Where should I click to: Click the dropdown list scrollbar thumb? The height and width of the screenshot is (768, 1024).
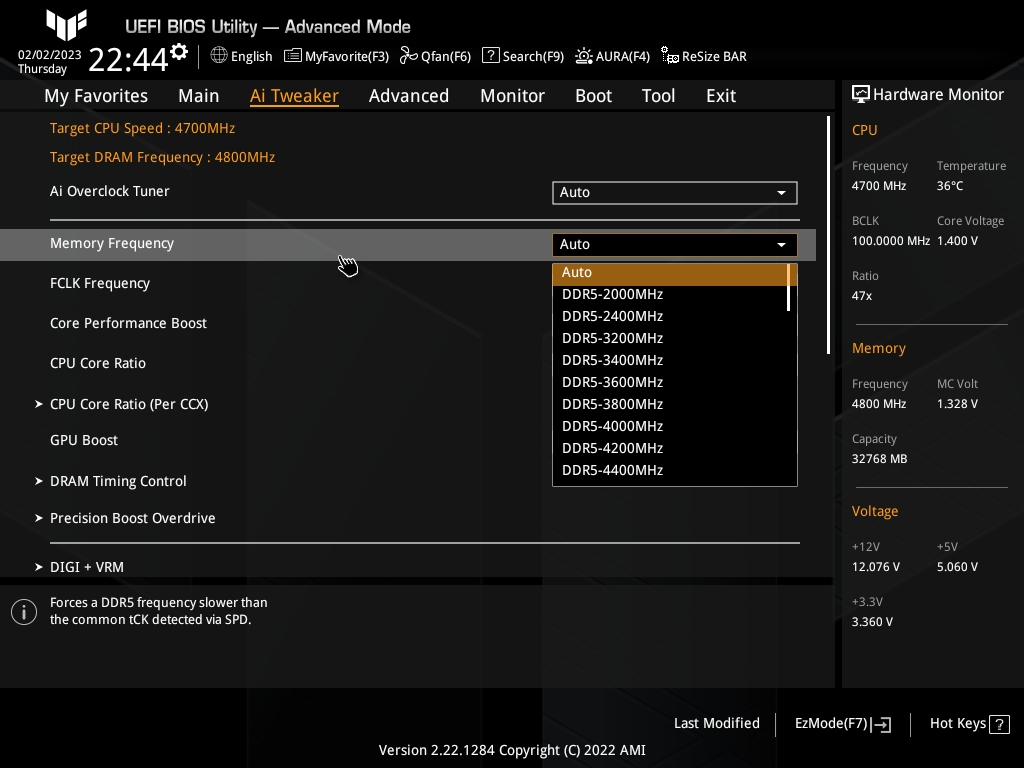[x=789, y=287]
